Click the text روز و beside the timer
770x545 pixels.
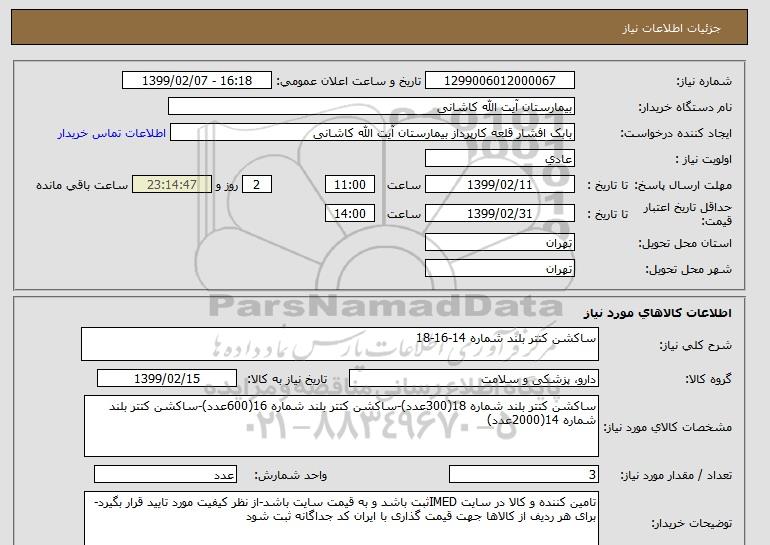point(226,185)
